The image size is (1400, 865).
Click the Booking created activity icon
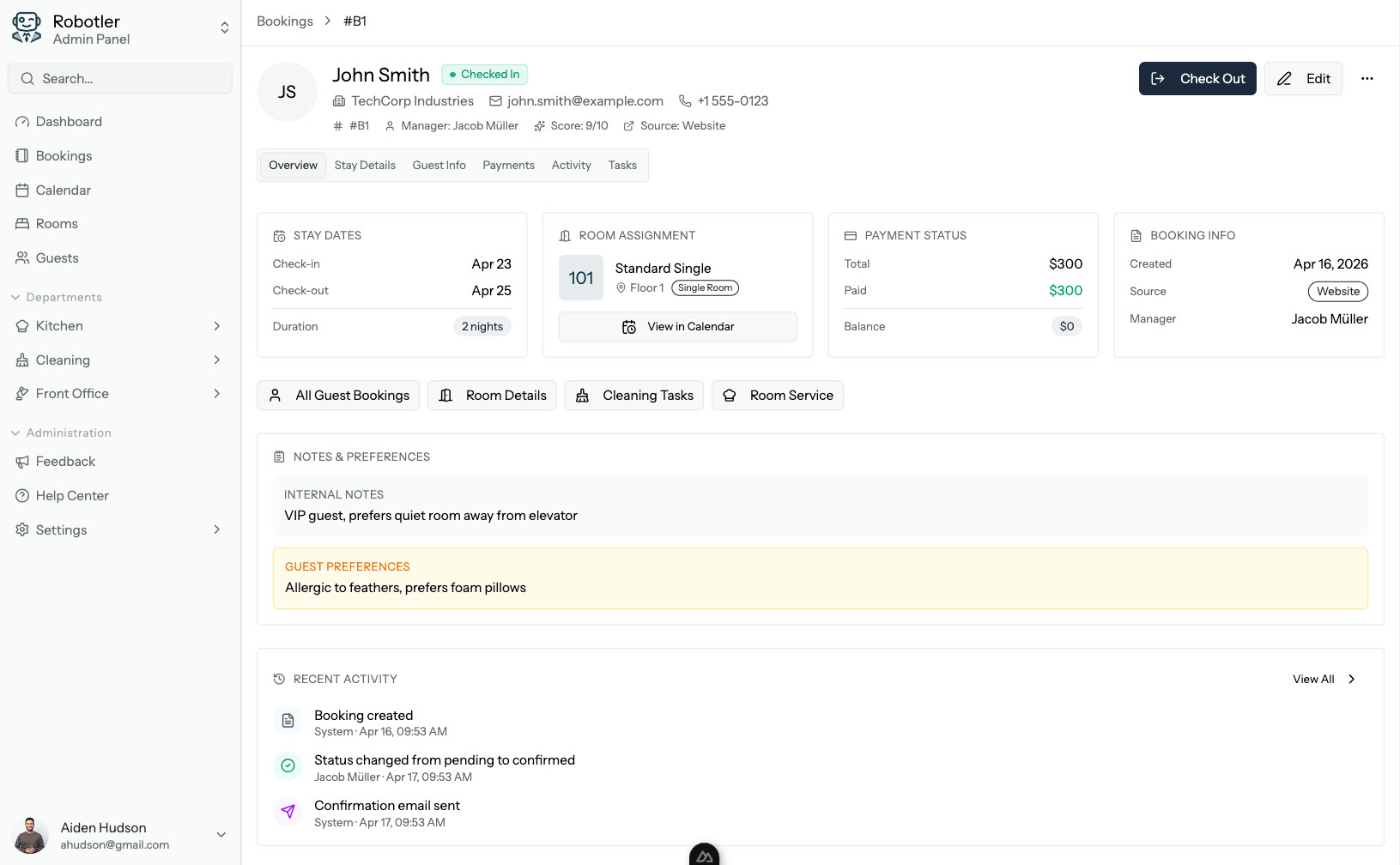pyautogui.click(x=288, y=721)
